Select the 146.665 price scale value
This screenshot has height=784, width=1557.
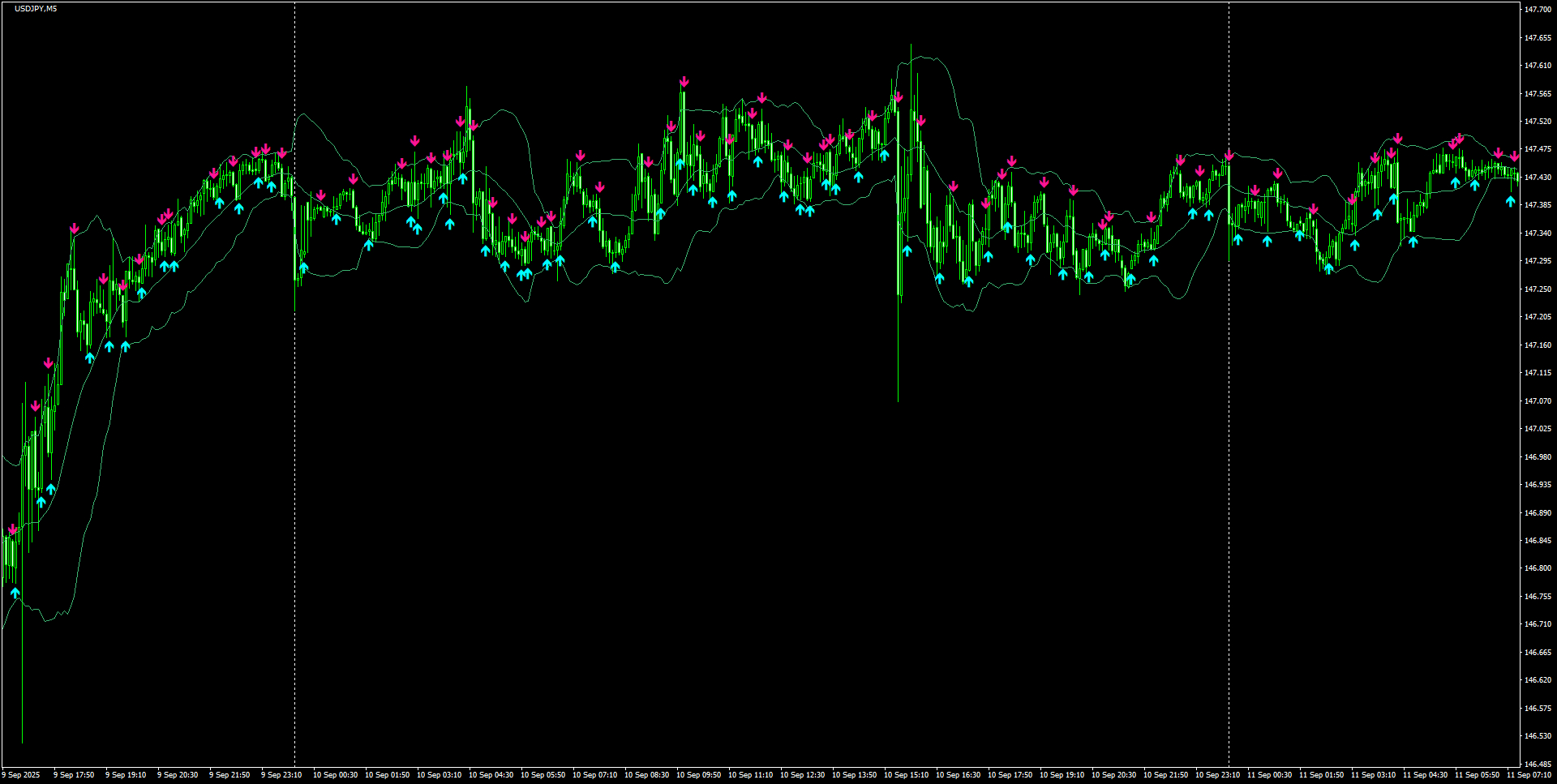1538,653
